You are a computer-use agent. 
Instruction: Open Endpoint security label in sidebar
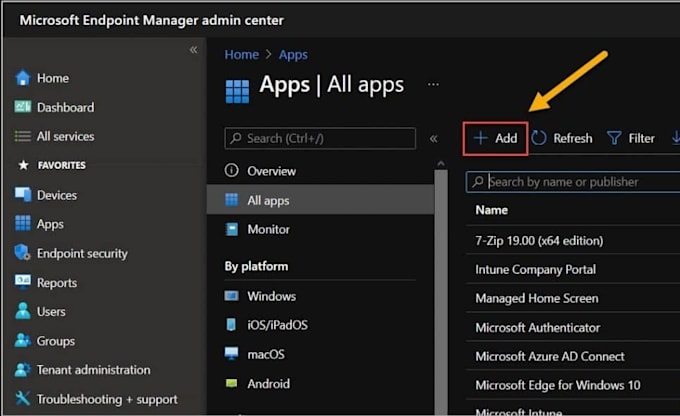click(x=82, y=253)
